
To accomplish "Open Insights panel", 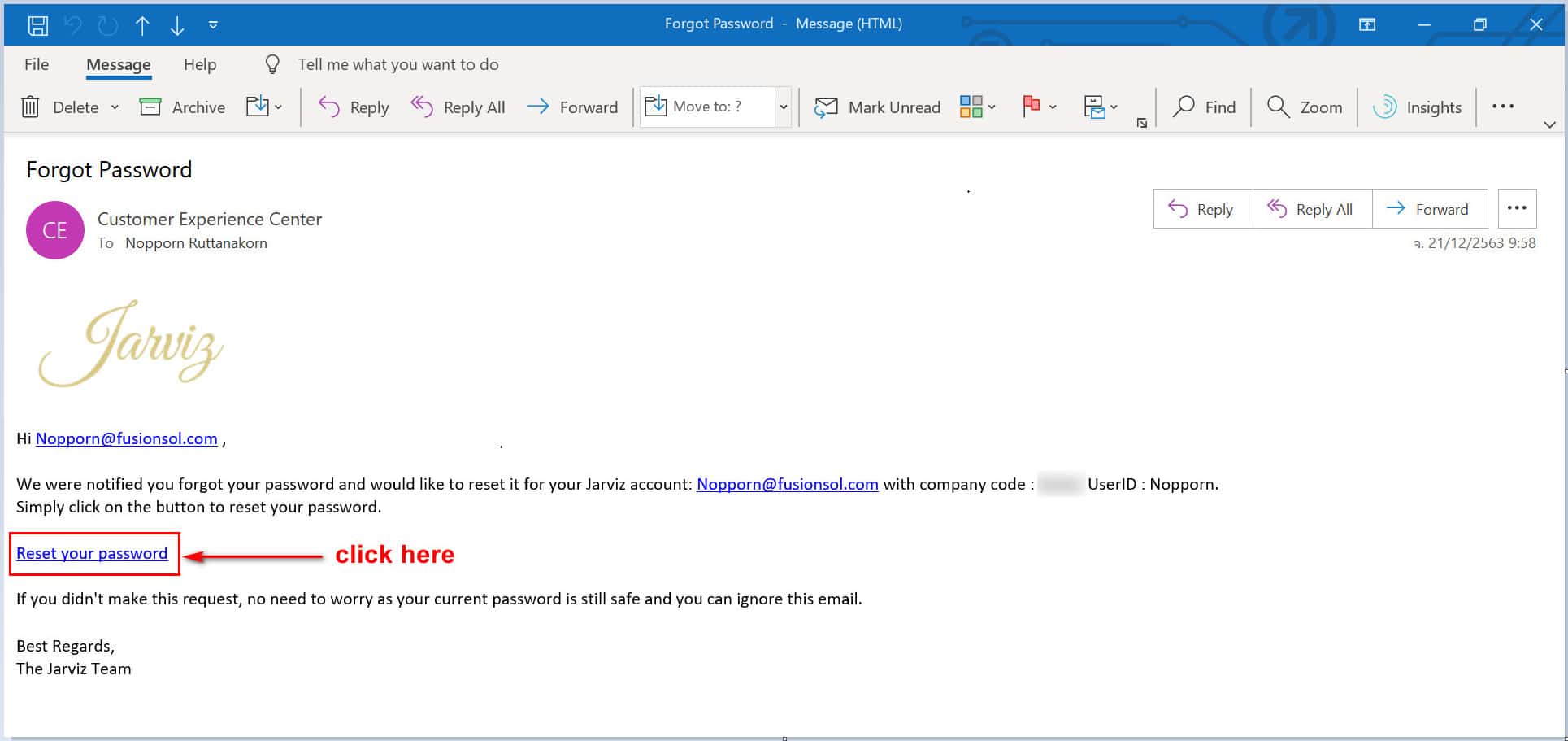I will point(1418,107).
